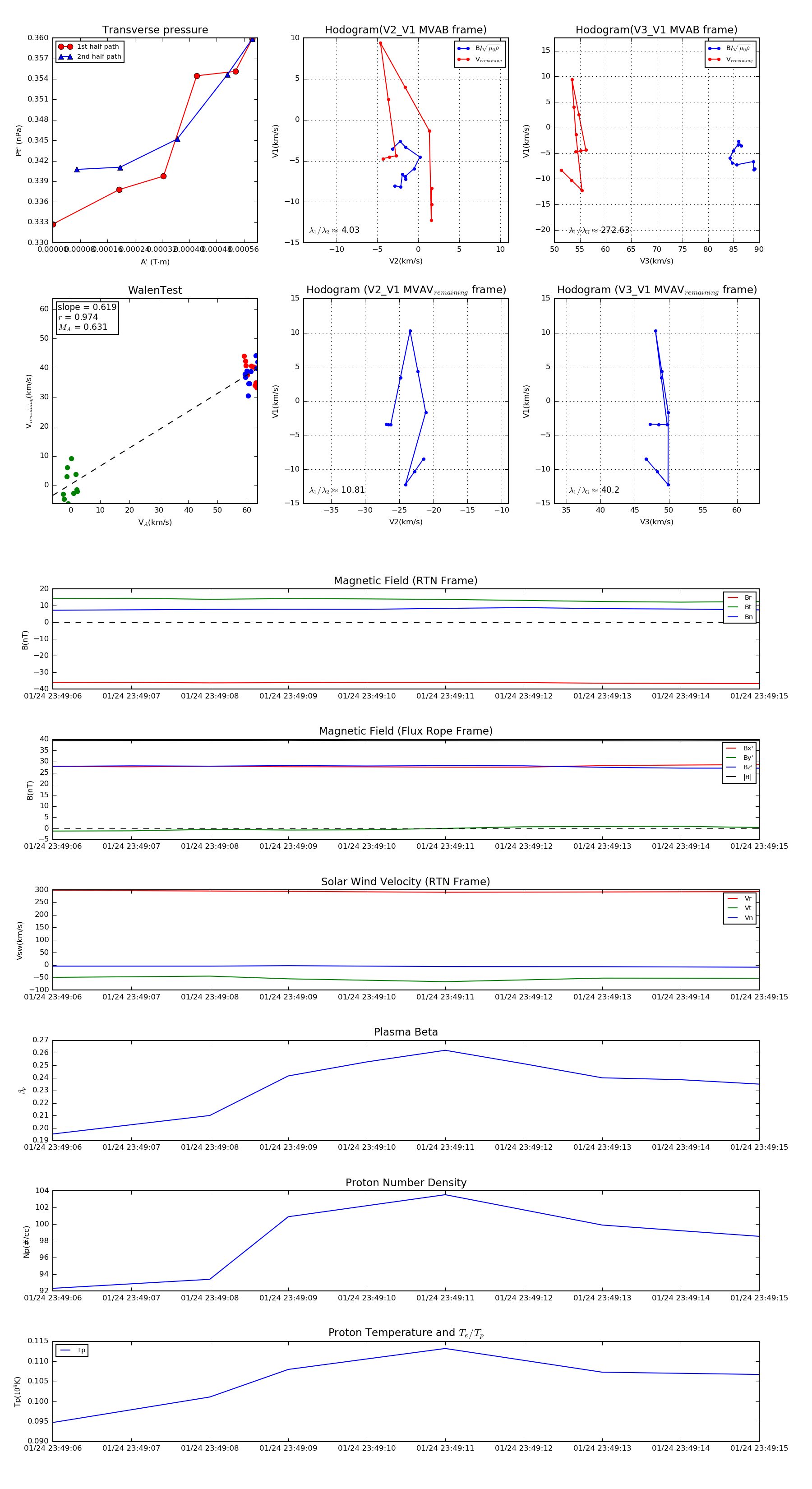Click the Bx' legend entry
The width and height of the screenshot is (812, 1489).
point(739,748)
